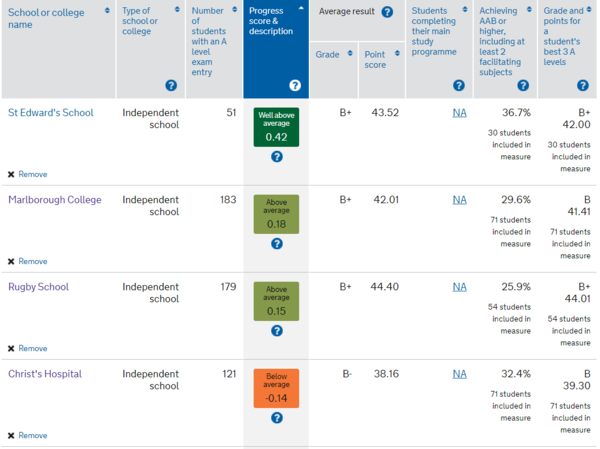This screenshot has width=600, height=449.
Task: Select best 3 A levels score 41.41
Action: (x=579, y=212)
